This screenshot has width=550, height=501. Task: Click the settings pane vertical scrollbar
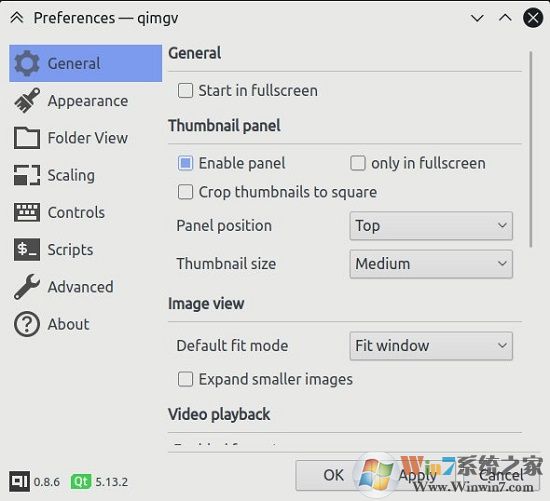pyautogui.click(x=531, y=149)
